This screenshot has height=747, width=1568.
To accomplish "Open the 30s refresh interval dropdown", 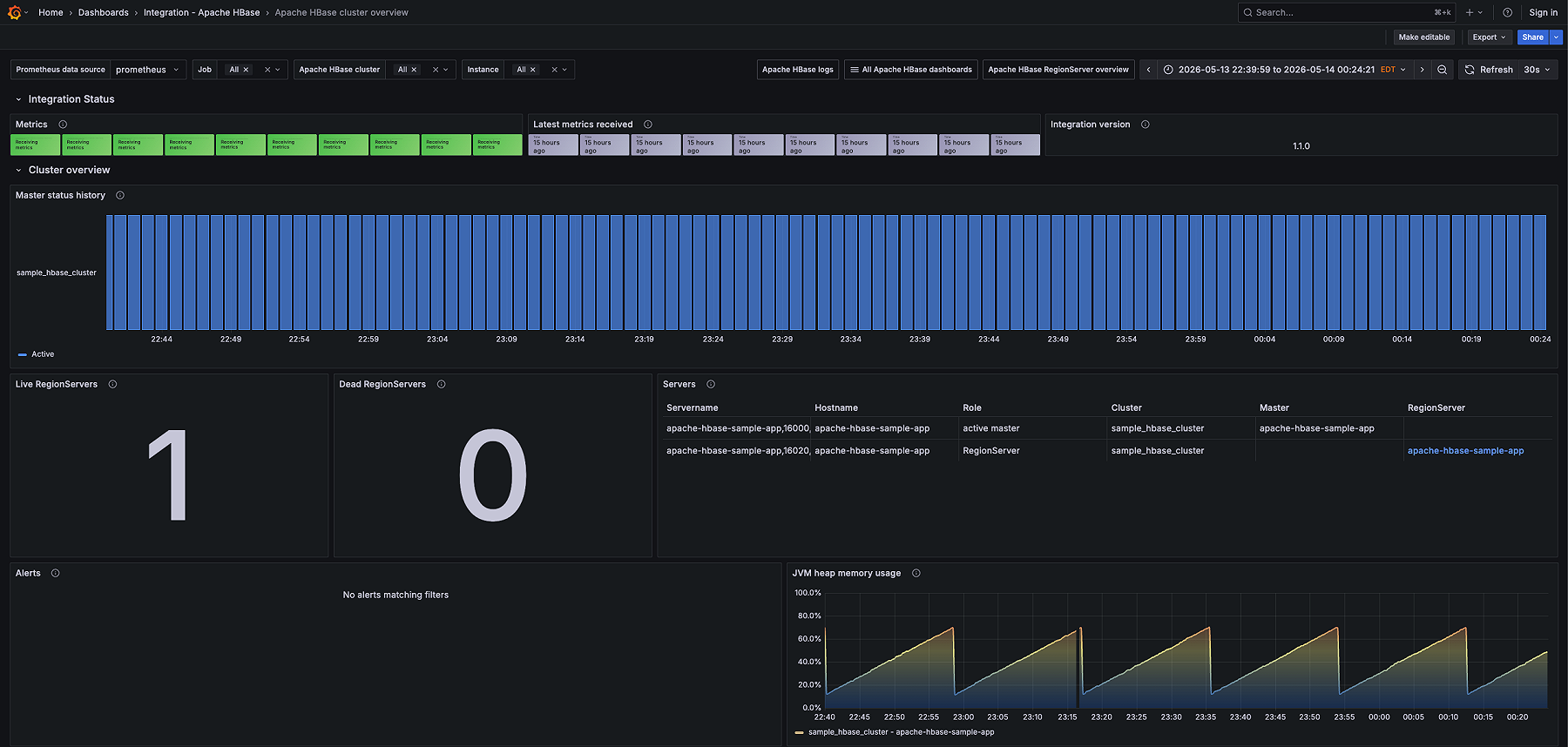I will click(x=1538, y=70).
